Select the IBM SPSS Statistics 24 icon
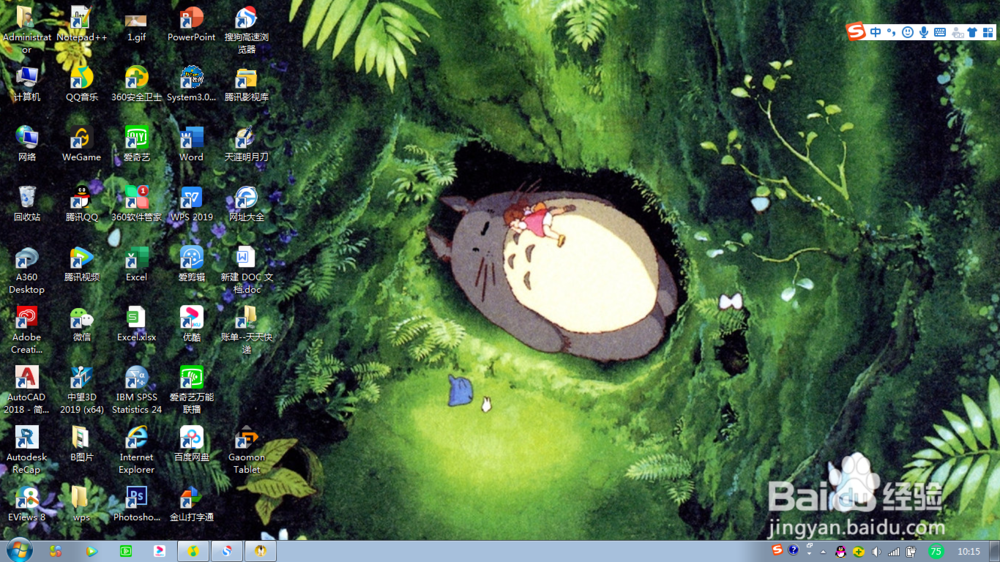This screenshot has height=562, width=1000. tap(136, 390)
